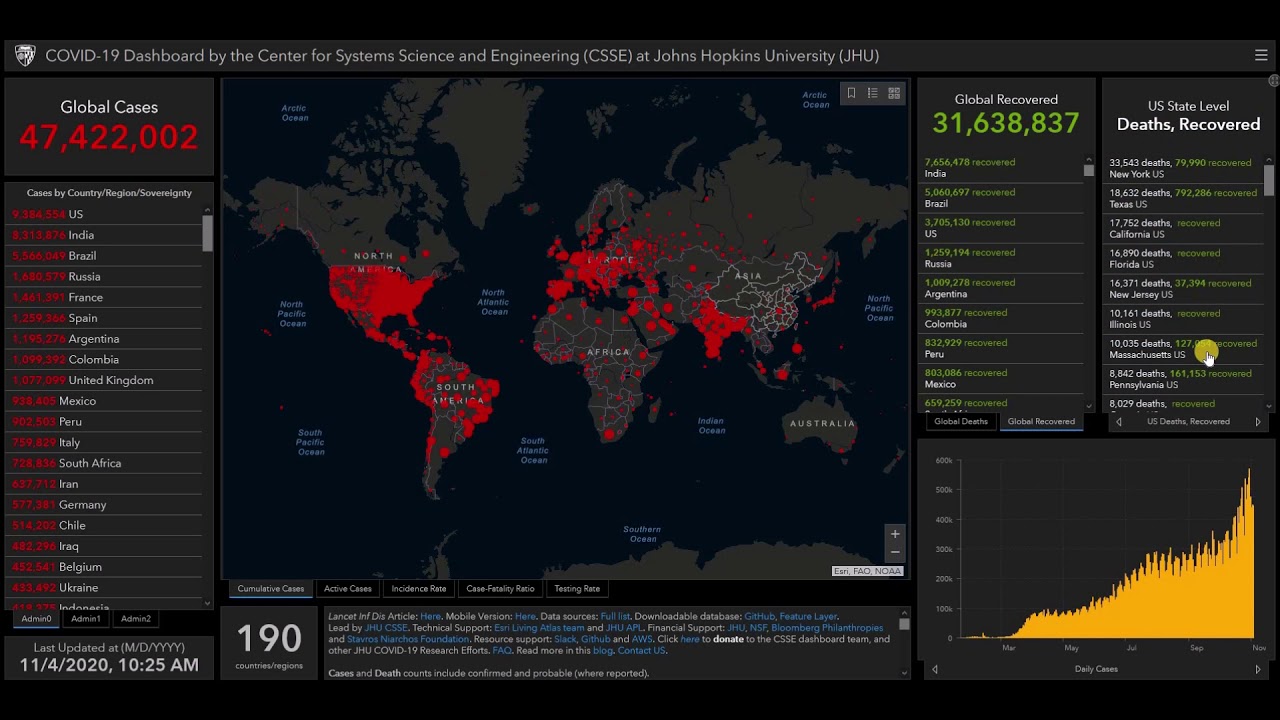This screenshot has width=1280, height=720.
Task: Select India in the country cases list
Action: point(81,235)
